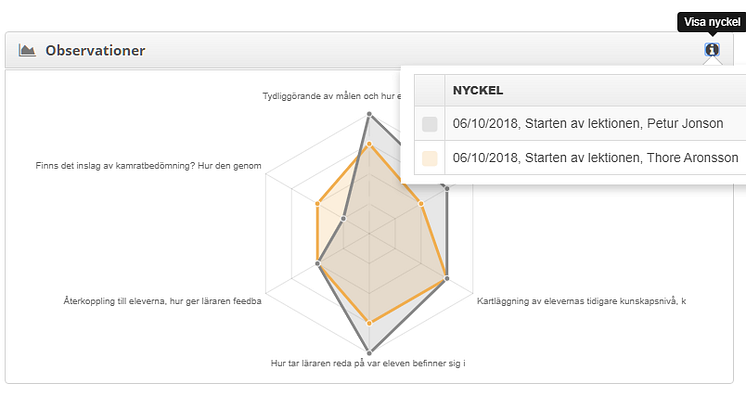Viewport: 746px width, 393px height.
Task: Click the orange data point on the bottom axis
Action: click(369, 323)
